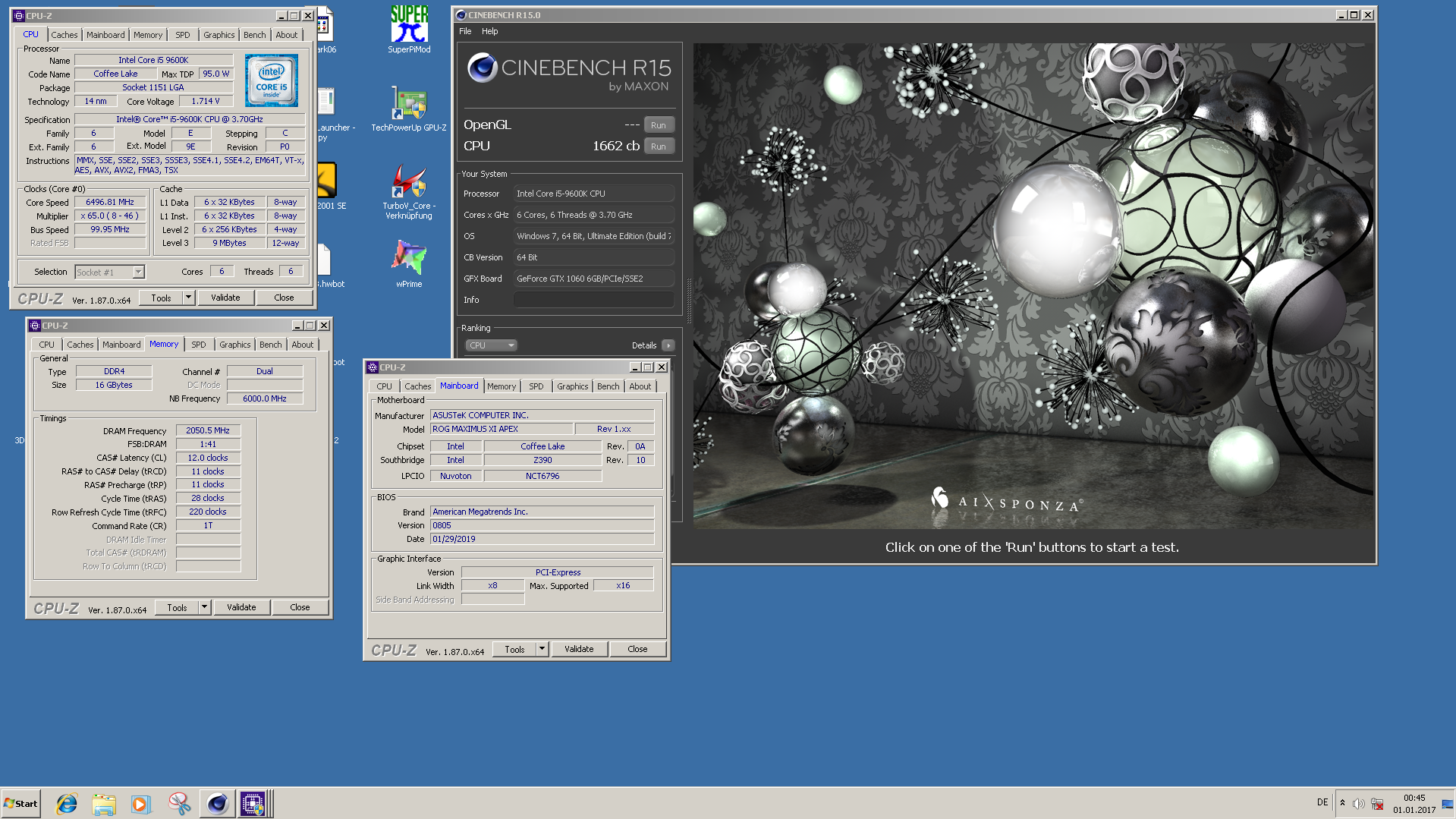Click the DRAM Frequency value 2050.5 MHz
The height and width of the screenshot is (819, 1456).
pyautogui.click(x=208, y=430)
